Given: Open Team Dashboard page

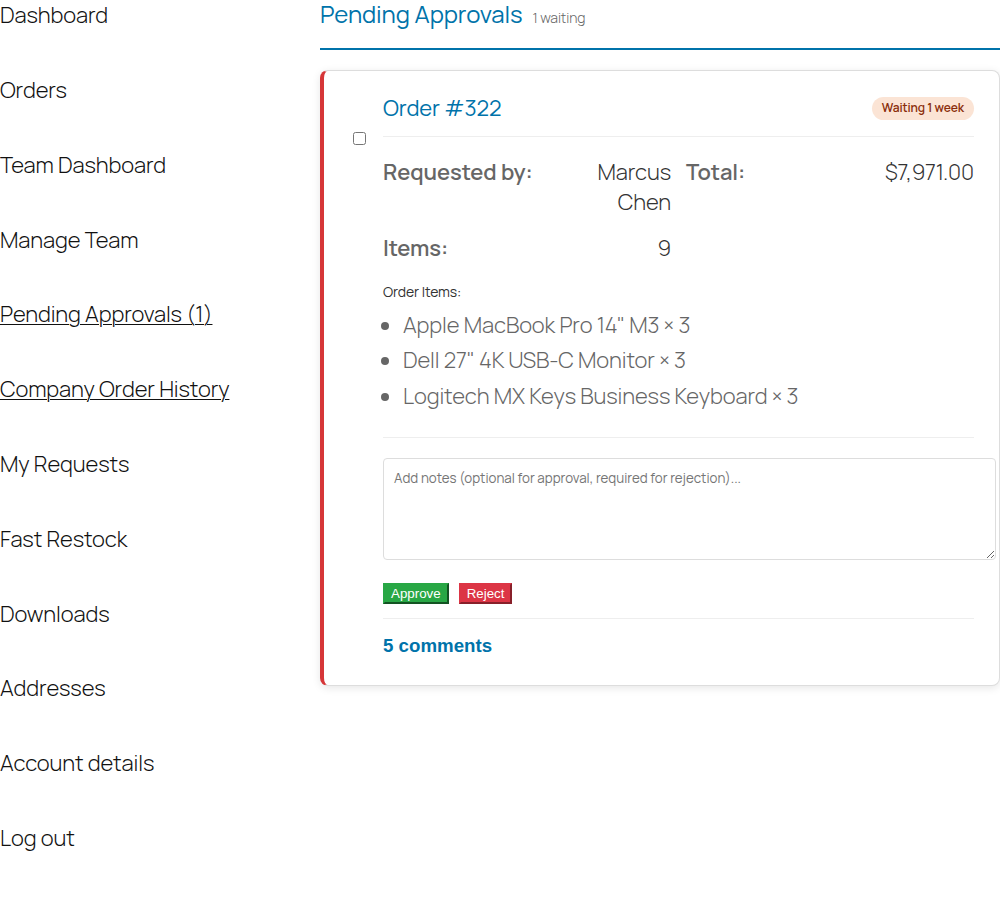Looking at the screenshot, I should click(83, 165).
